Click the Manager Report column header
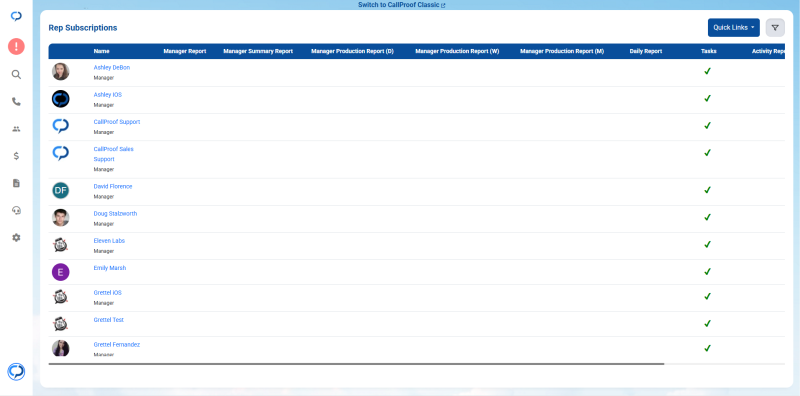Viewport: 800px width, 396px height. point(185,52)
